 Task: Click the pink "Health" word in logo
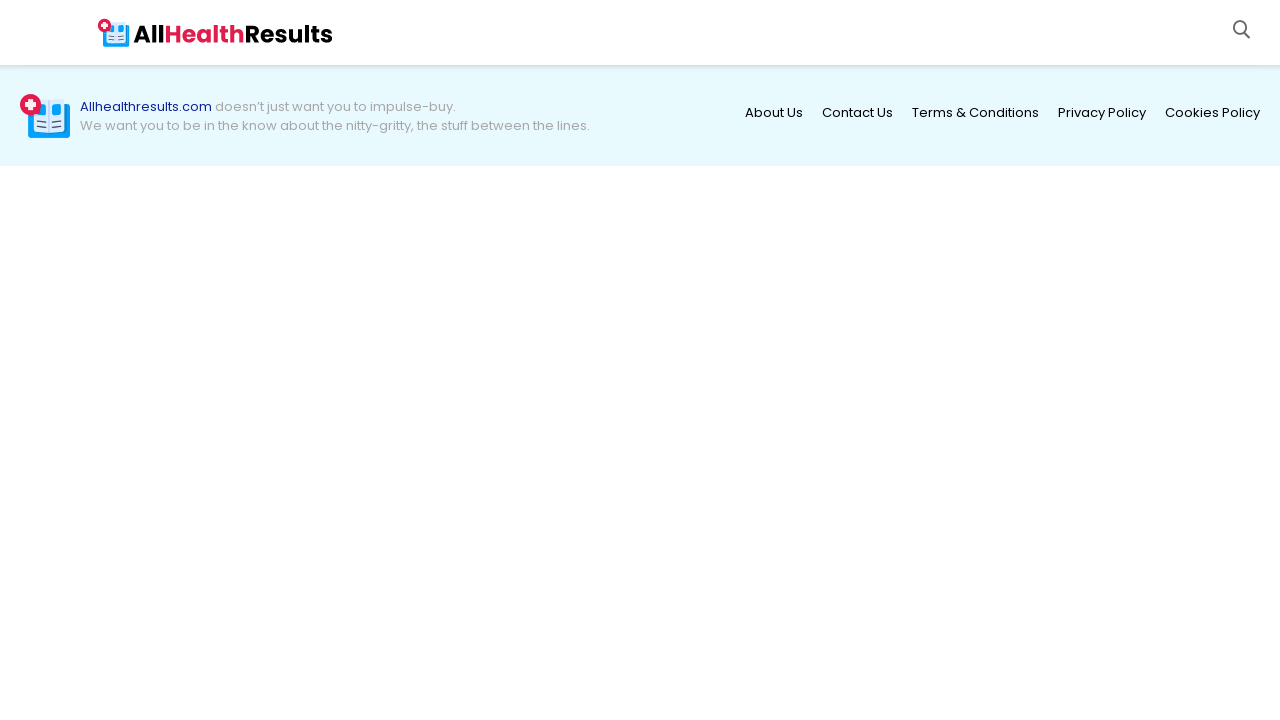(x=204, y=34)
